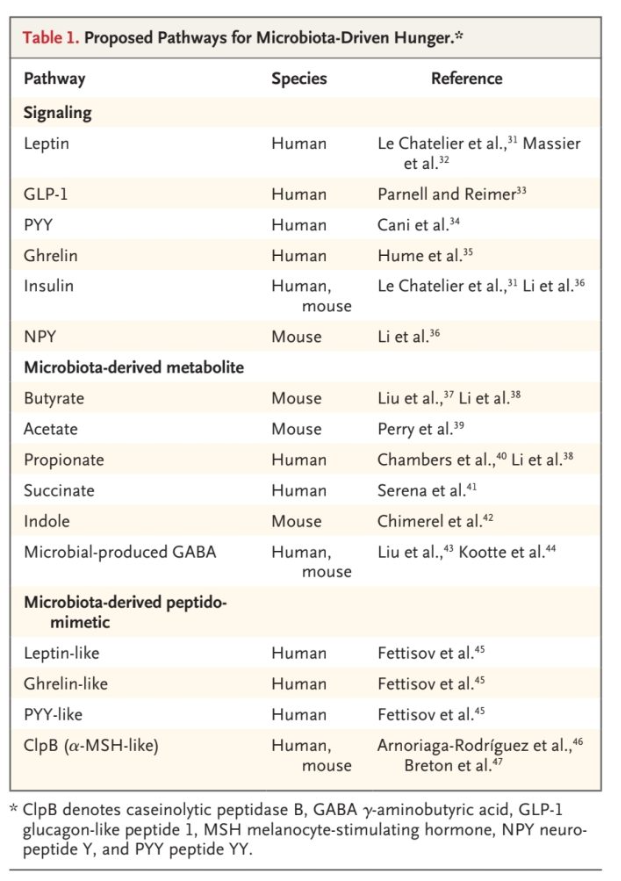Click the Microbiota-derived peptidomimetic heading
621x881 pixels.
125,612
